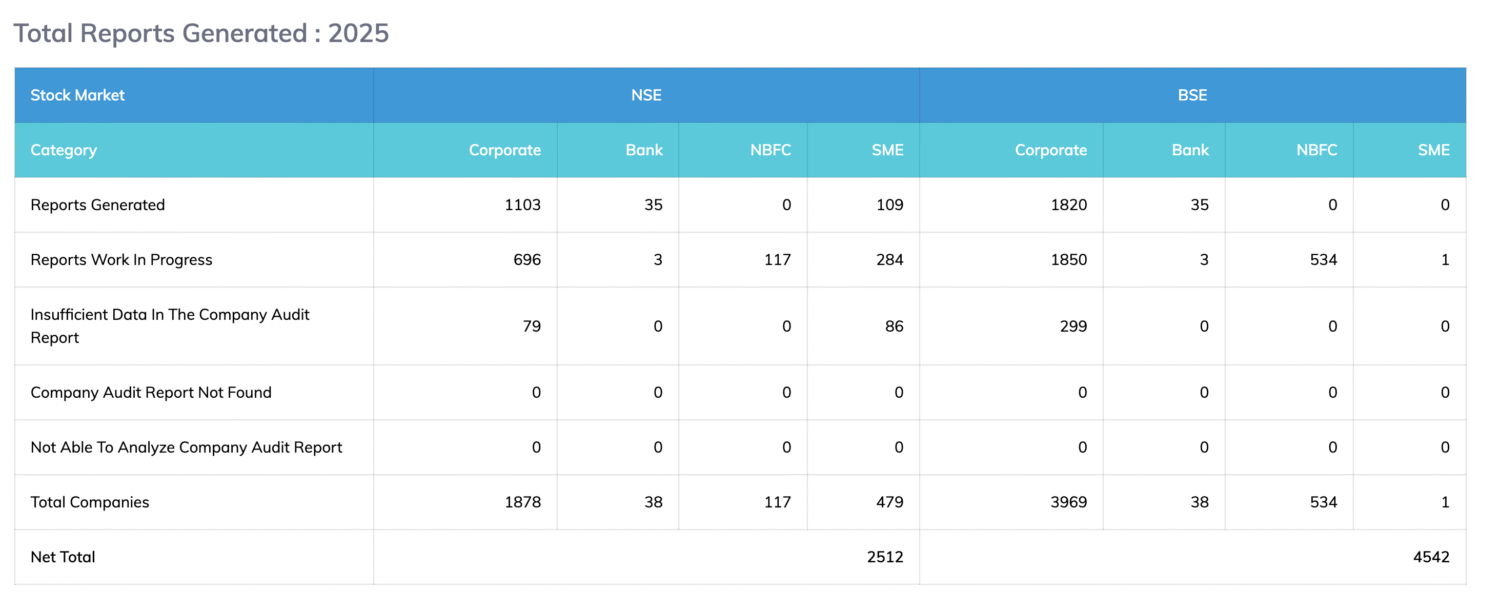
Task: Click the BSE net total value 4542
Action: (1431, 557)
